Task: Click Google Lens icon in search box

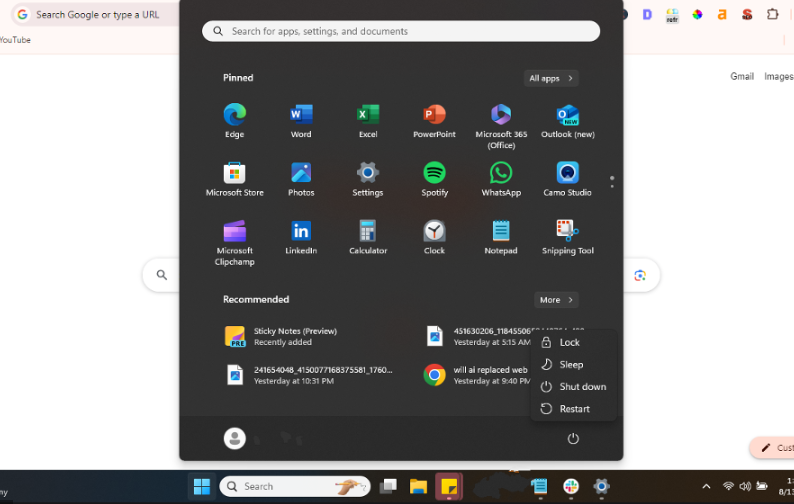Action: point(640,275)
